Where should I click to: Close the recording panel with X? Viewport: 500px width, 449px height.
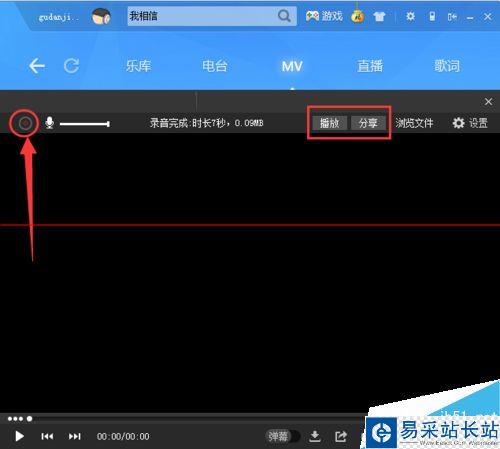coord(488,102)
